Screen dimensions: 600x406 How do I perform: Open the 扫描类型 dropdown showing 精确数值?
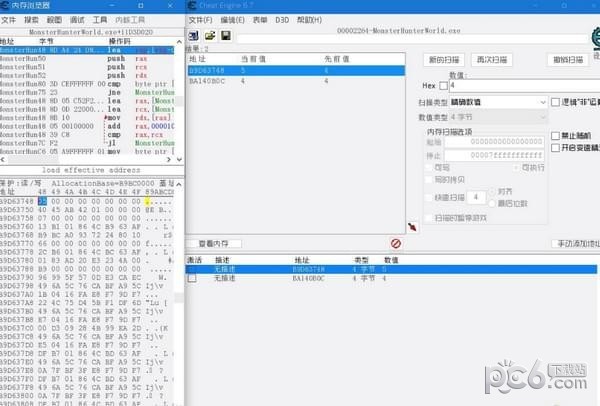click(498, 102)
